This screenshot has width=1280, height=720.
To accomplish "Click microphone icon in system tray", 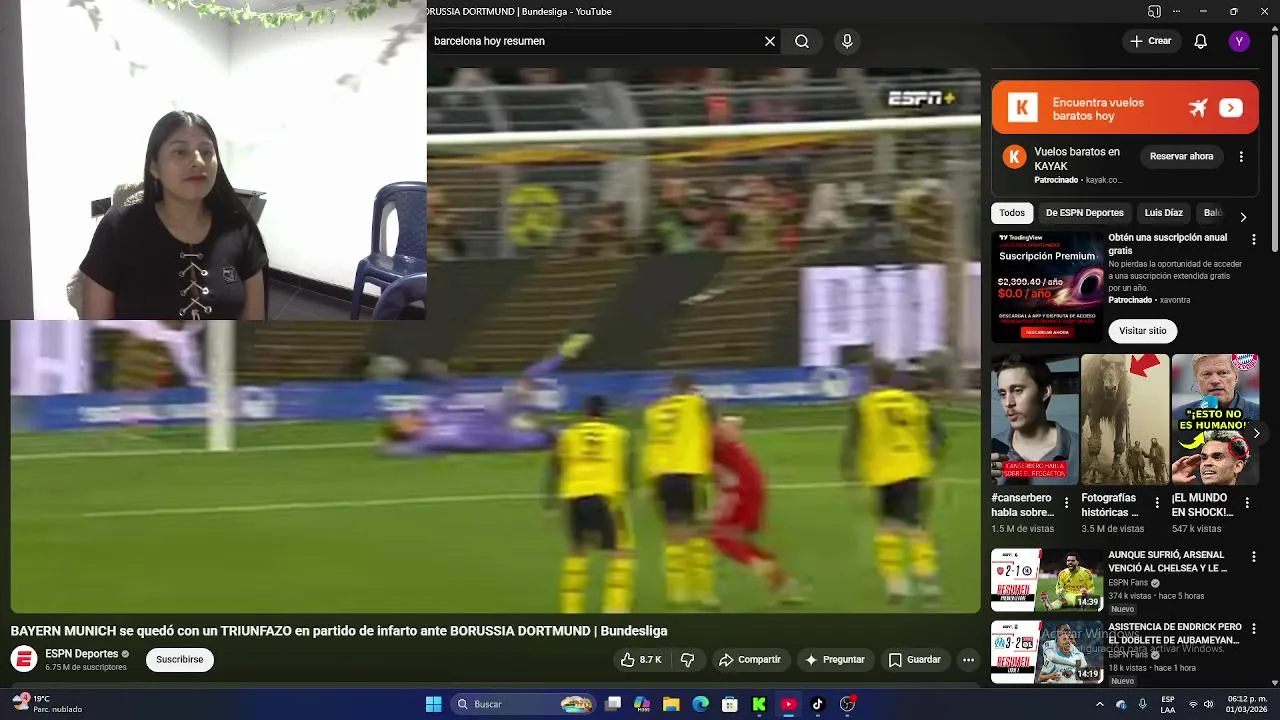I will pos(1142,704).
